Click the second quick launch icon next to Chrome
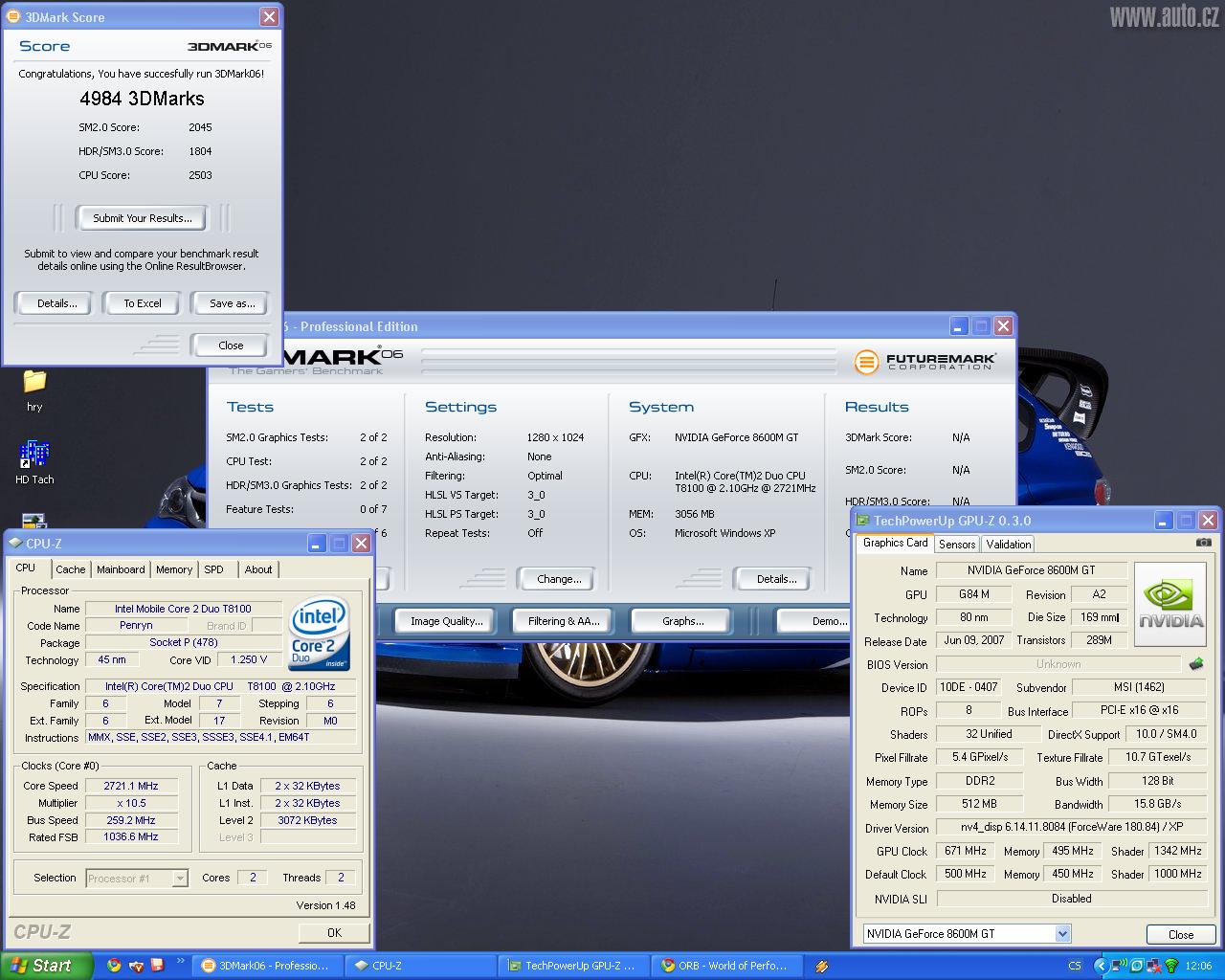 136,966
